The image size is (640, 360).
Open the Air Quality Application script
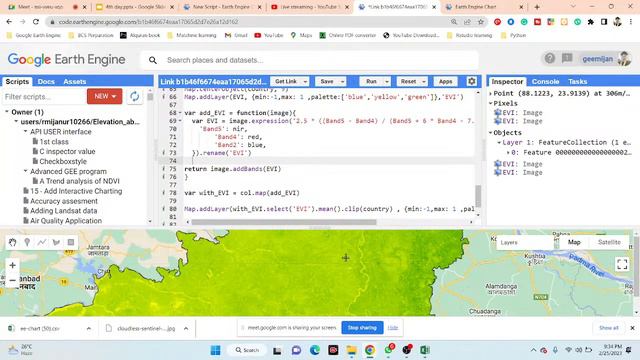coord(66,220)
